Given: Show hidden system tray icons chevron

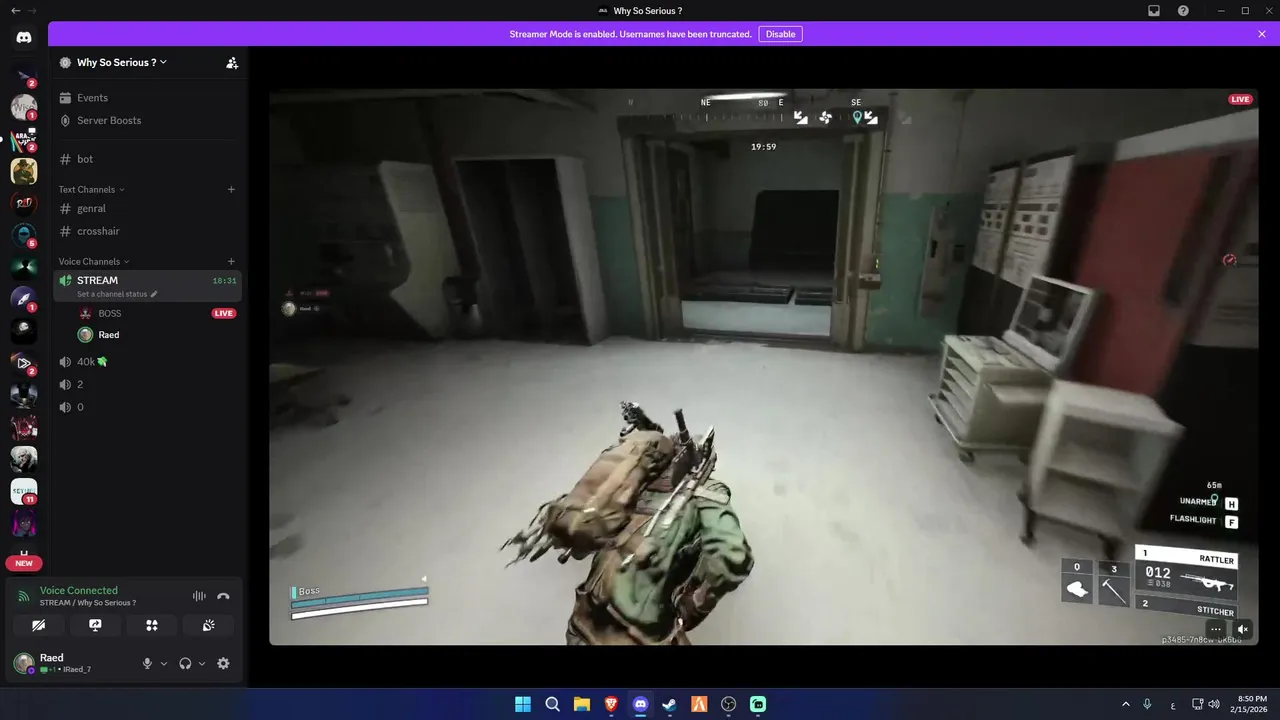Looking at the screenshot, I should click(x=1126, y=704).
